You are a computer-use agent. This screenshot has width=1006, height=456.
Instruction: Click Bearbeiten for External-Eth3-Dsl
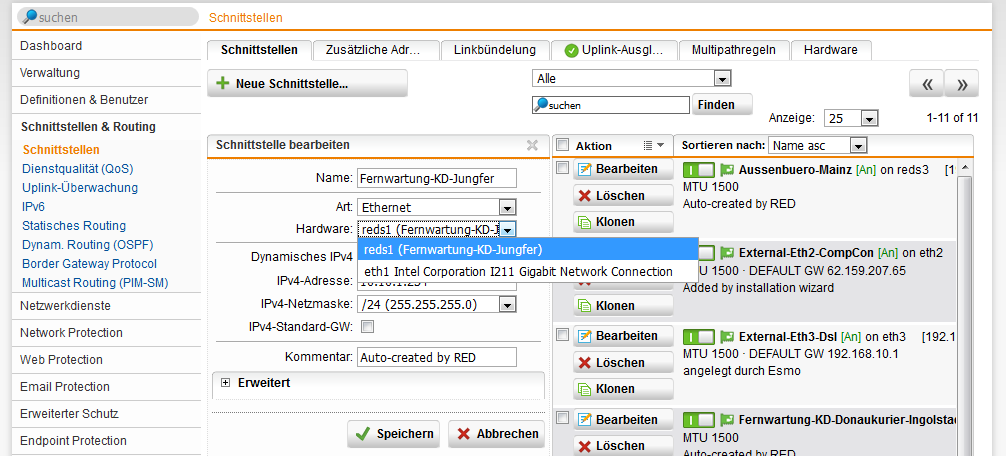click(624, 336)
